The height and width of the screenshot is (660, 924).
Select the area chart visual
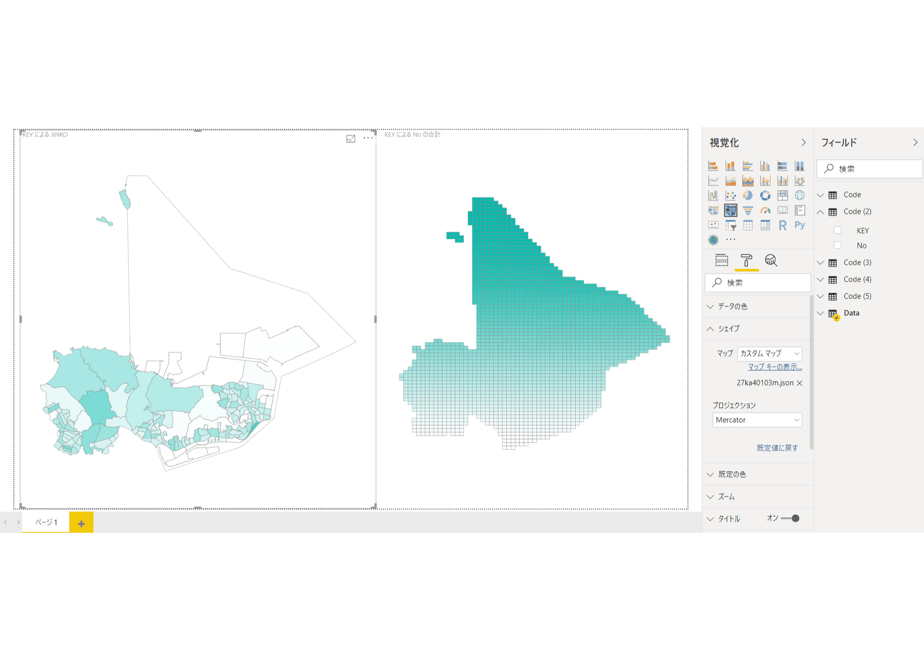click(x=730, y=180)
